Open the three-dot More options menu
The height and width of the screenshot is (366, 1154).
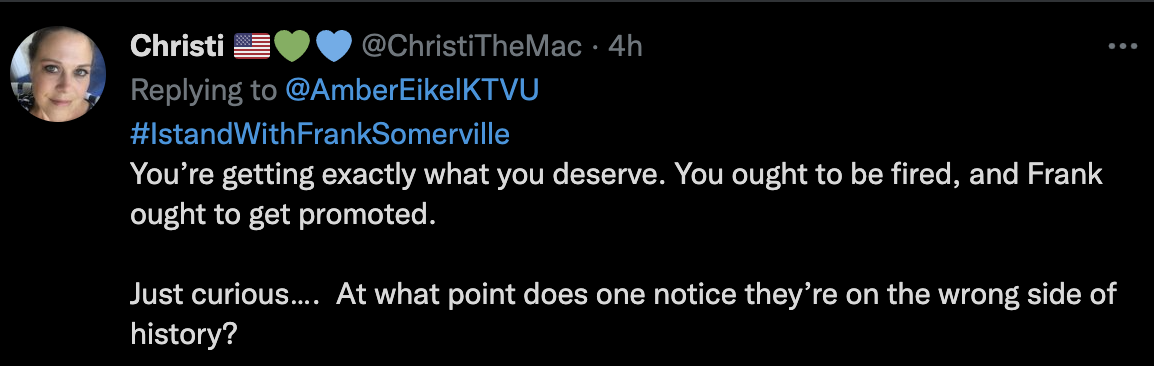(x=1122, y=47)
